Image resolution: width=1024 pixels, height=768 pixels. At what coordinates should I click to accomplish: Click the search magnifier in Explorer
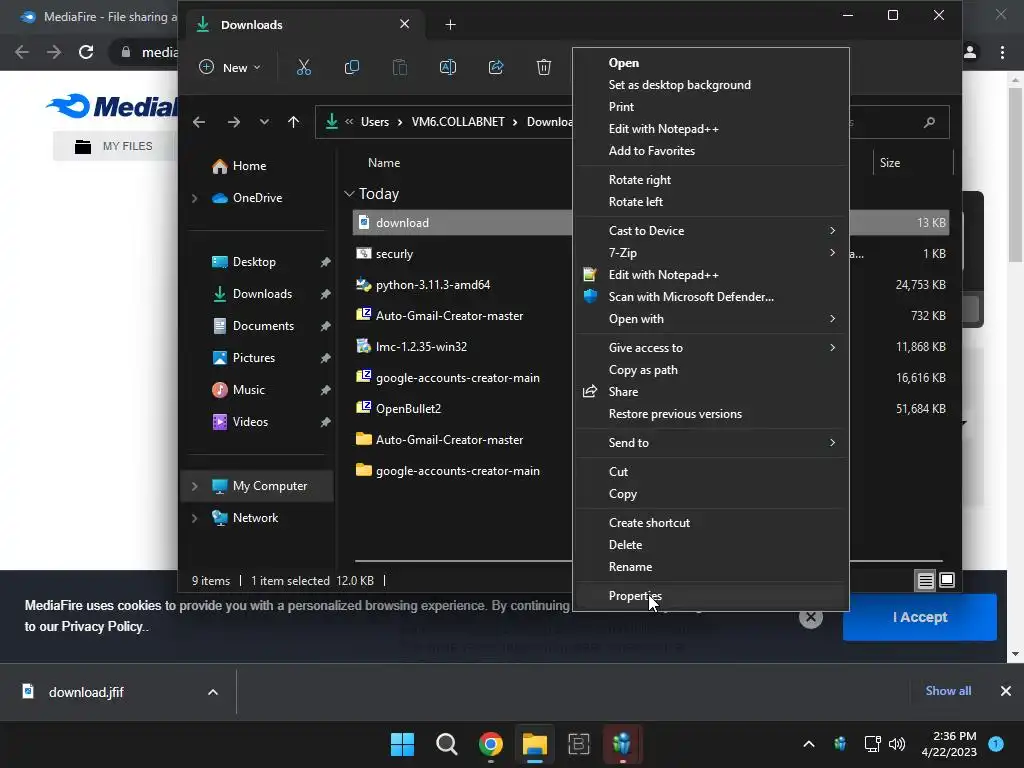(x=929, y=122)
